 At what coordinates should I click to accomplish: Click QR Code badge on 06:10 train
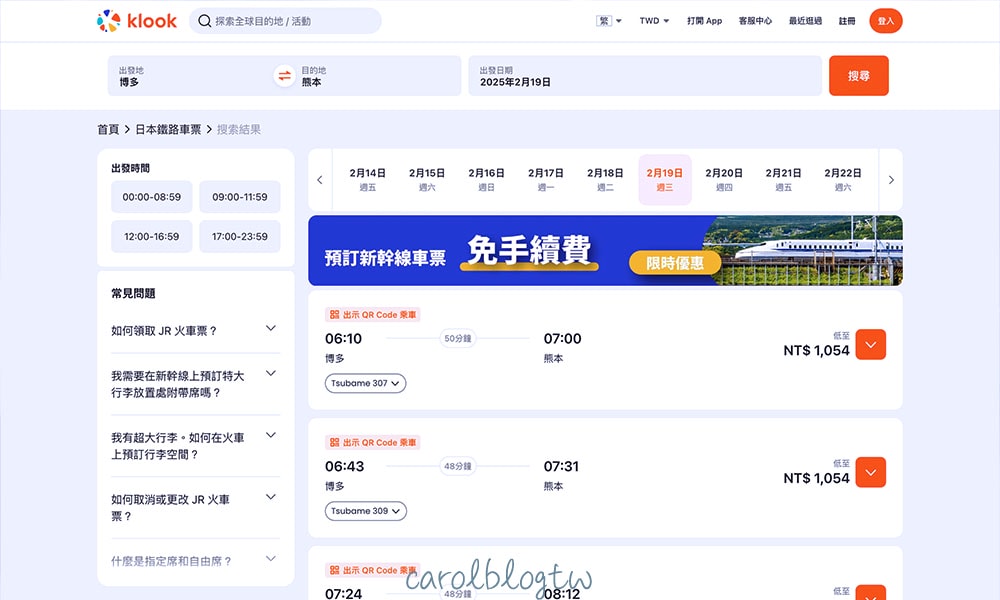[x=372, y=314]
